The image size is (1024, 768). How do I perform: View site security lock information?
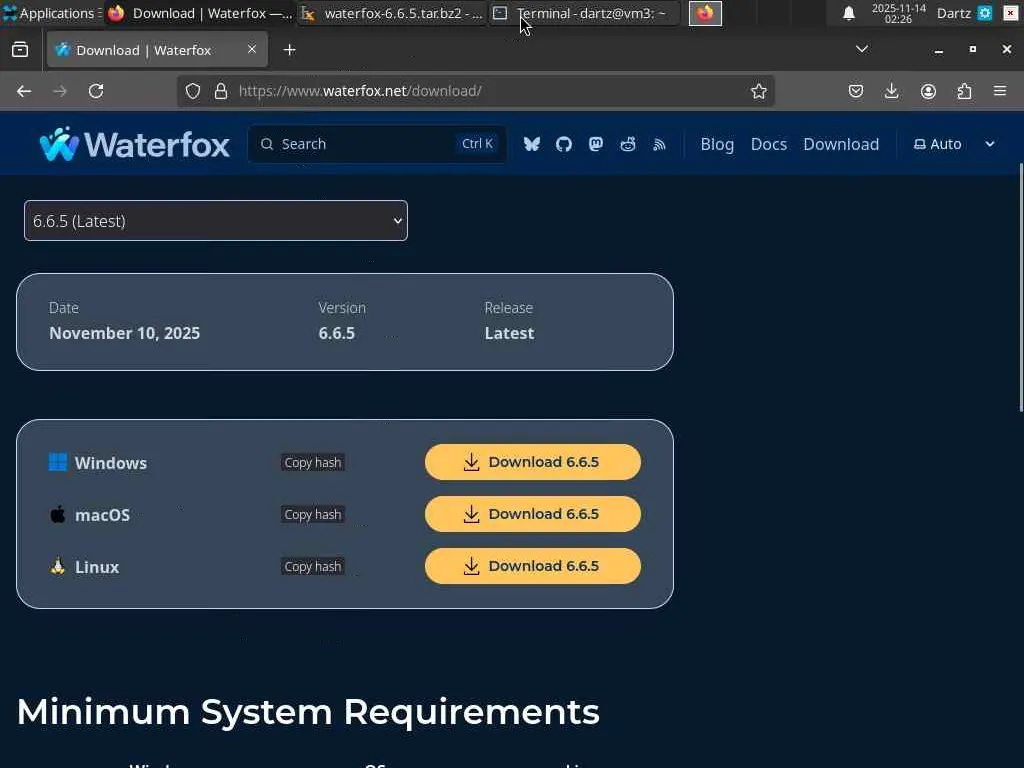[221, 91]
